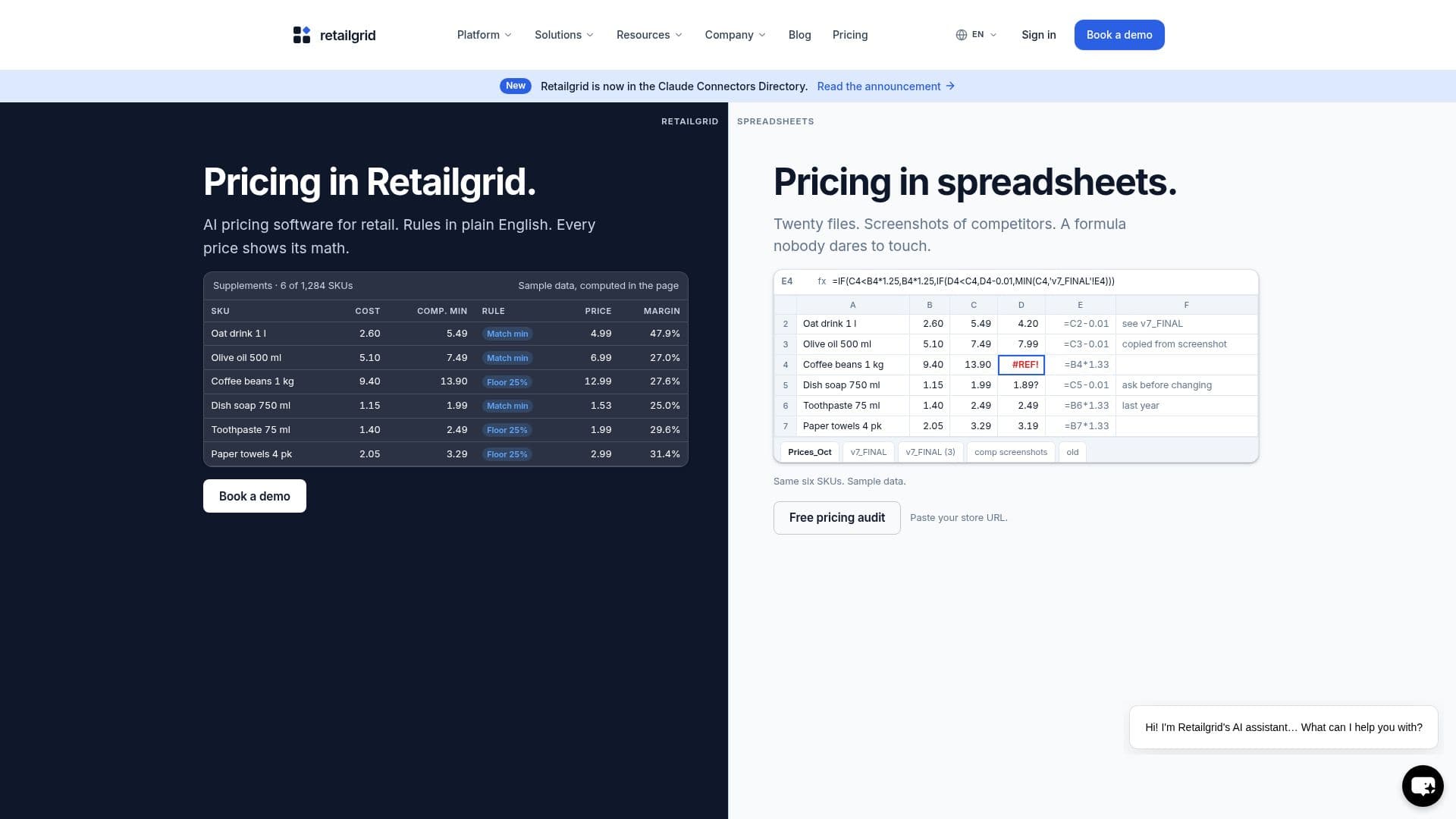Screen dimensions: 1456x819
Task: Click the MARGIN column header
Action: tap(661, 311)
